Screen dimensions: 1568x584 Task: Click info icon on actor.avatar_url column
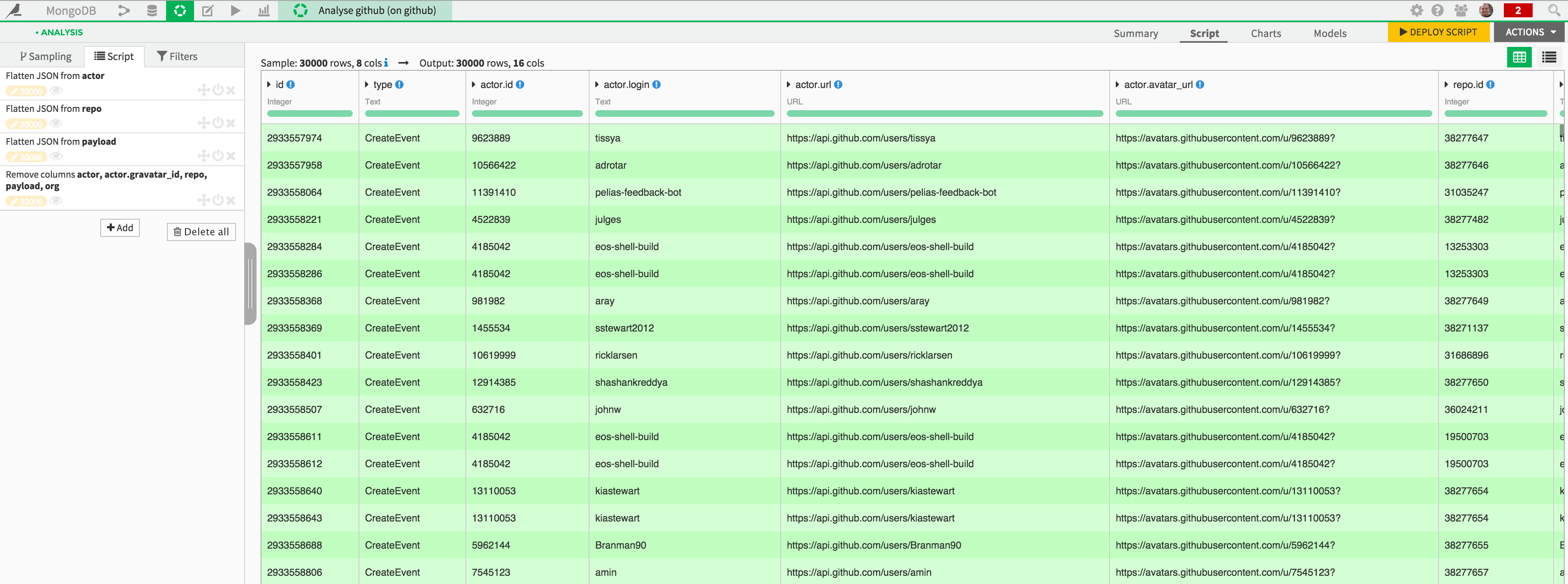[1200, 85]
